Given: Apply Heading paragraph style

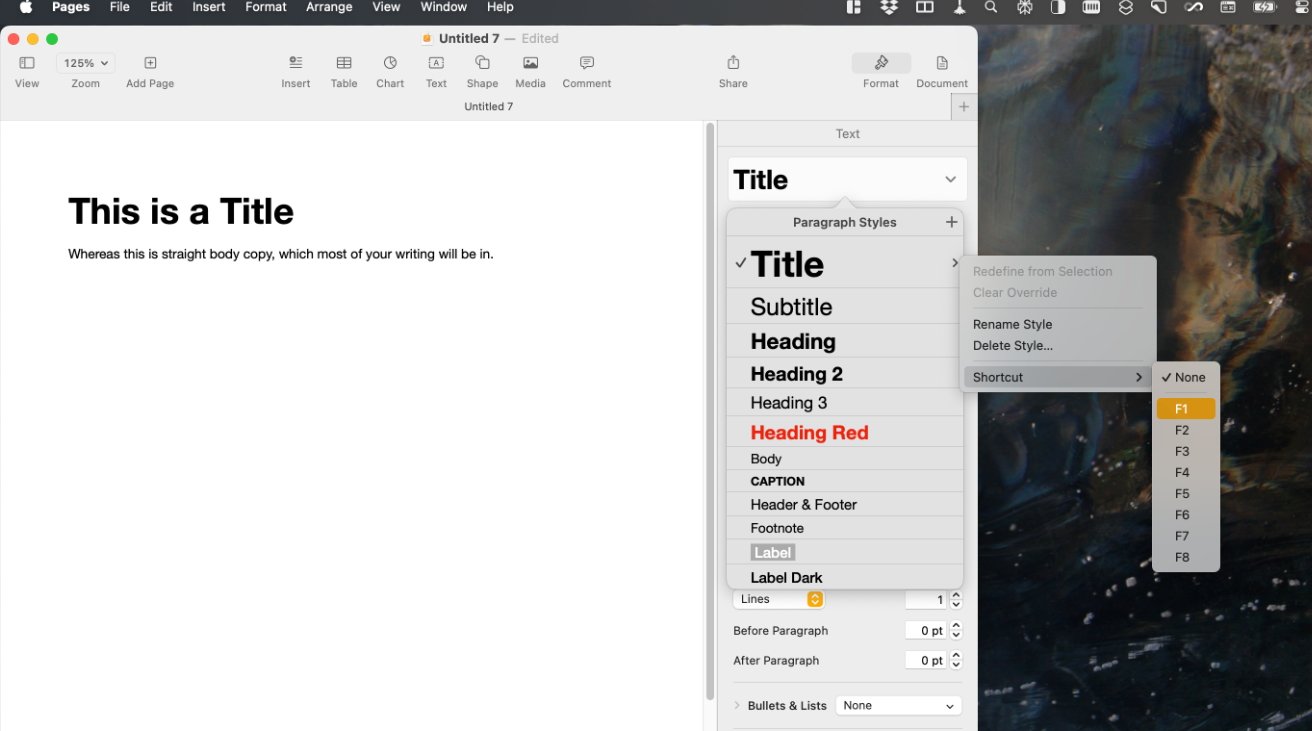Looking at the screenshot, I should pos(845,341).
